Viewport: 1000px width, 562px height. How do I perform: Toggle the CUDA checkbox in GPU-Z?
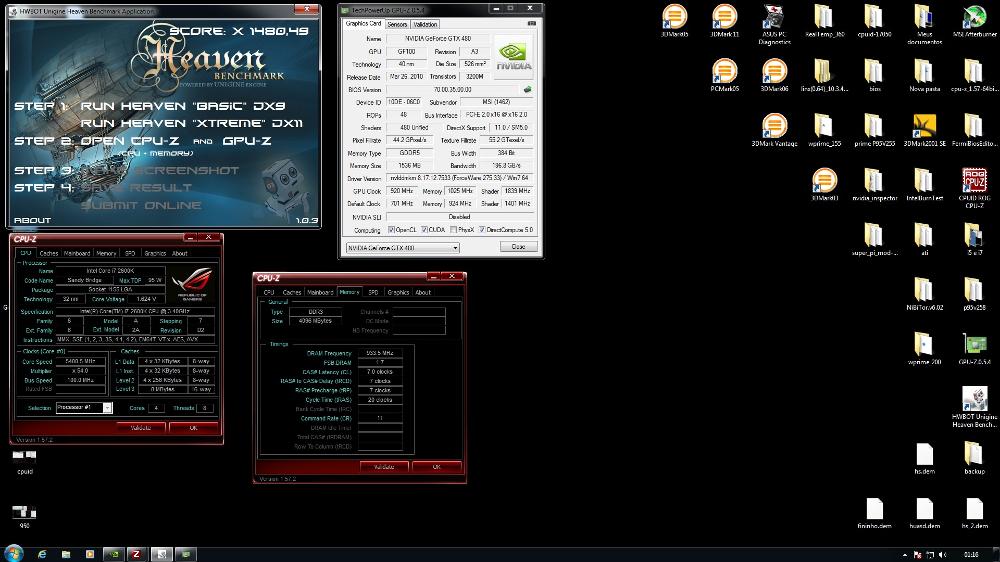point(424,230)
